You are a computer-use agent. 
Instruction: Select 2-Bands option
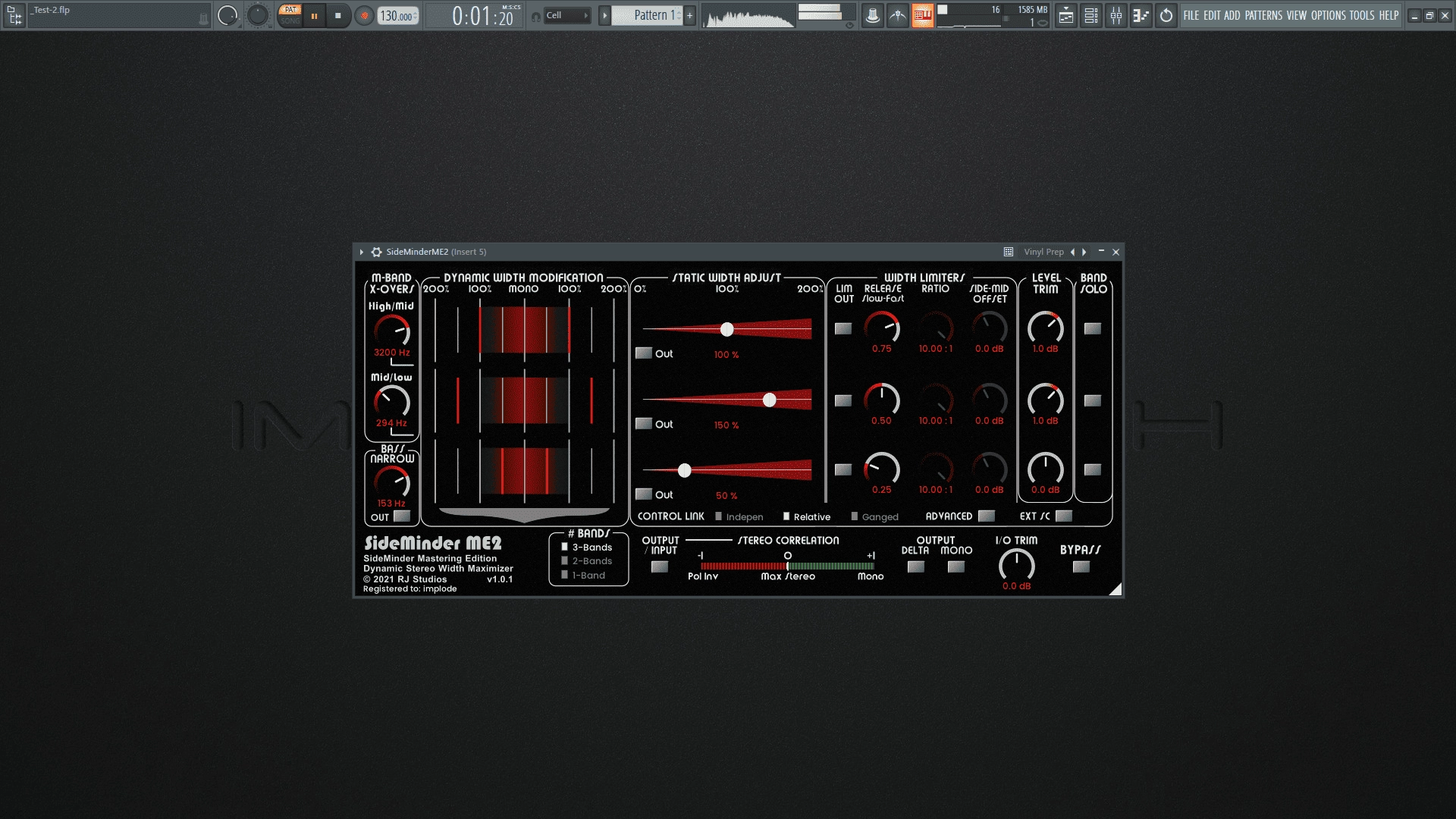click(586, 560)
